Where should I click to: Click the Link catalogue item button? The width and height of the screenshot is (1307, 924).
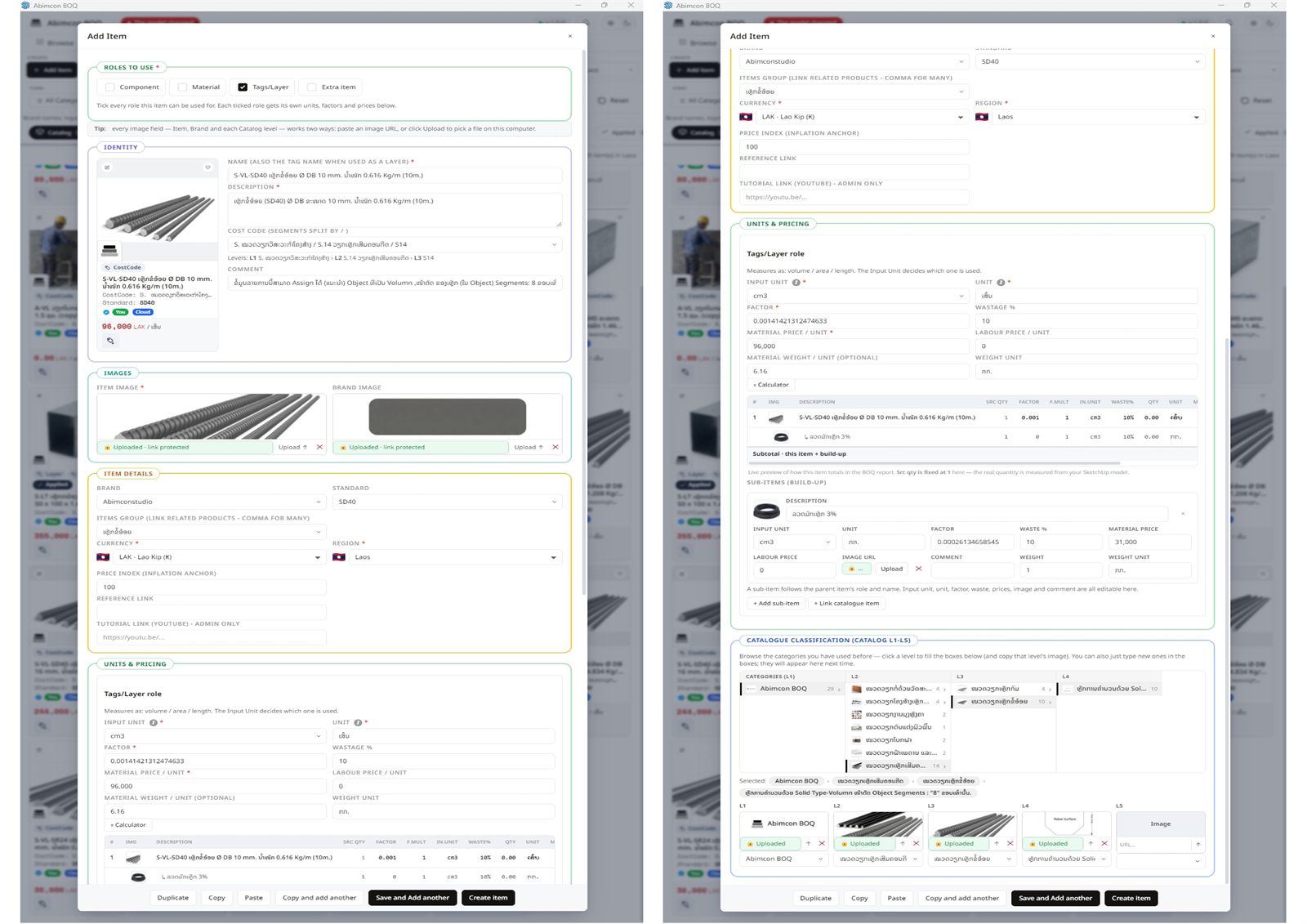pos(846,604)
